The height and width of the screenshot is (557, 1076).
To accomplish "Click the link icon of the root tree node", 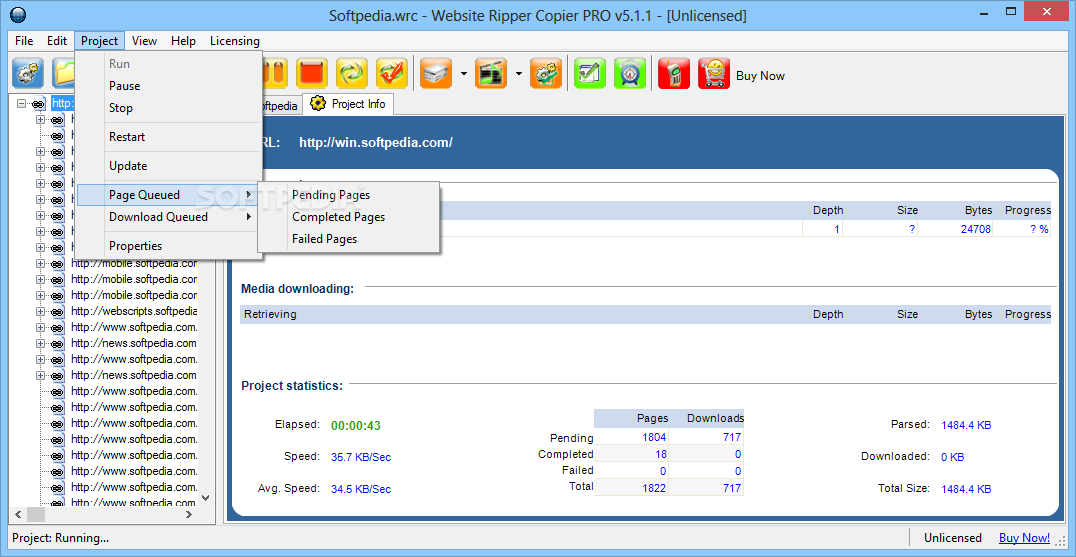I will 38,104.
